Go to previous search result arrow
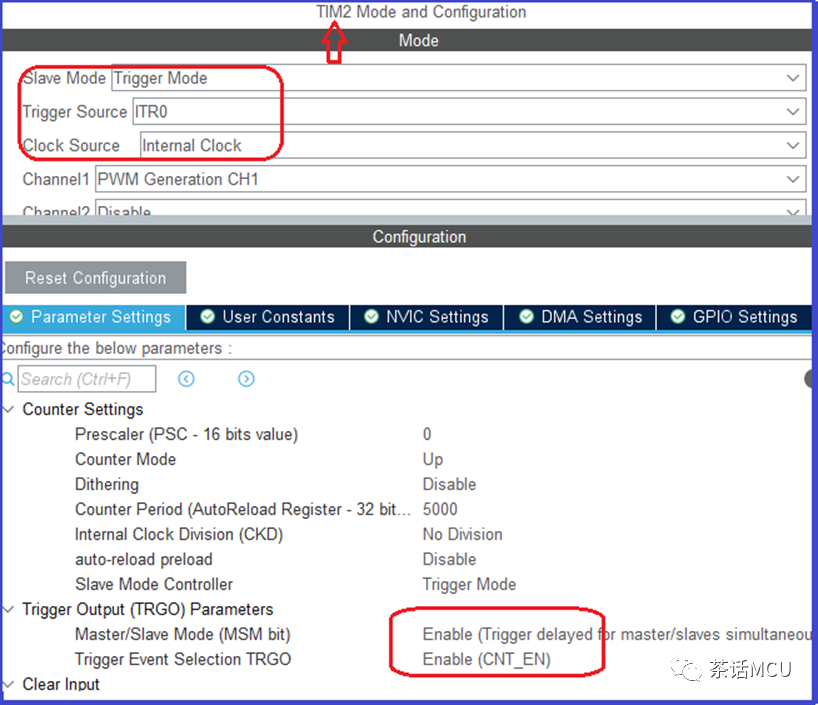 pyautogui.click(x=186, y=379)
